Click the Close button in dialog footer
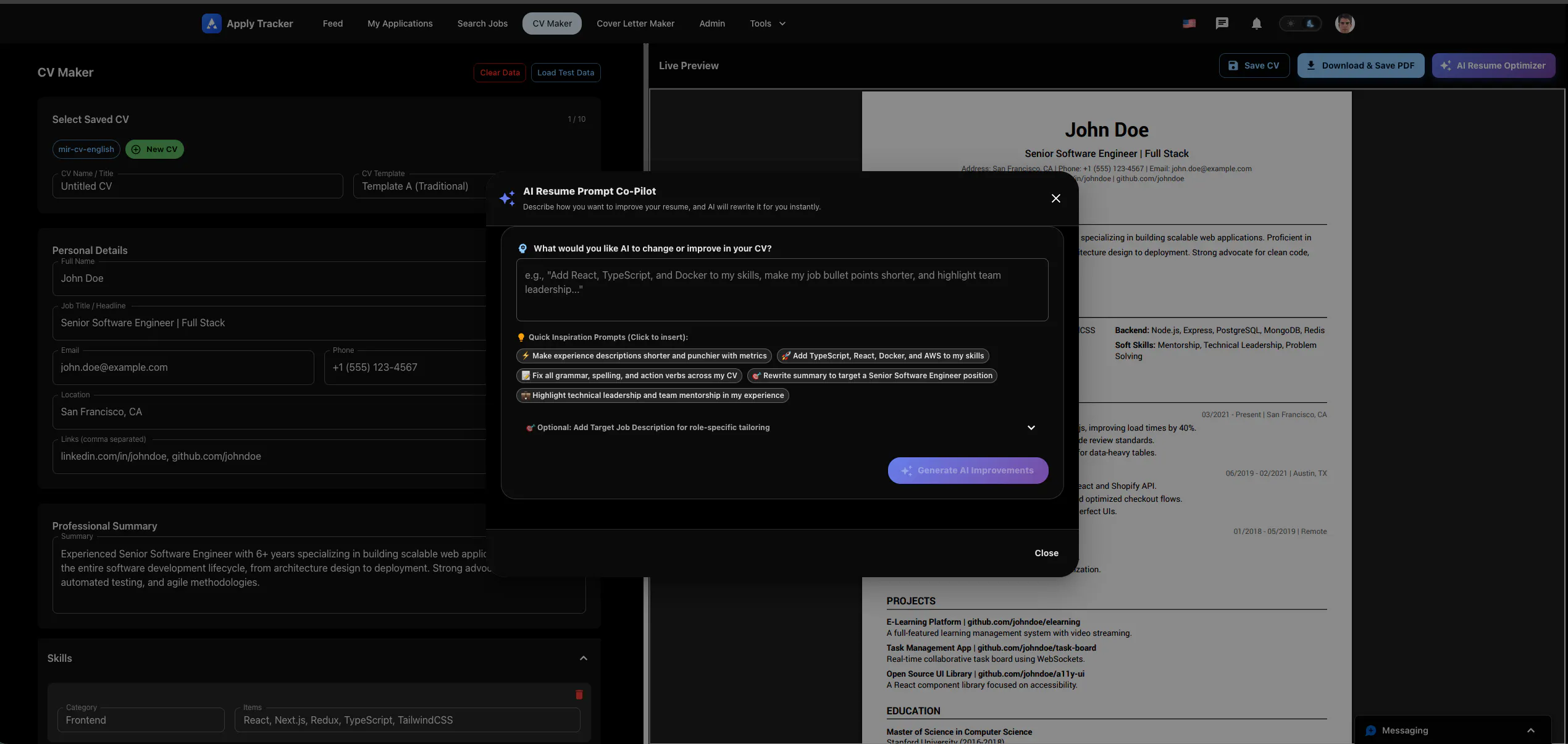The image size is (1568, 744). coord(1046,553)
